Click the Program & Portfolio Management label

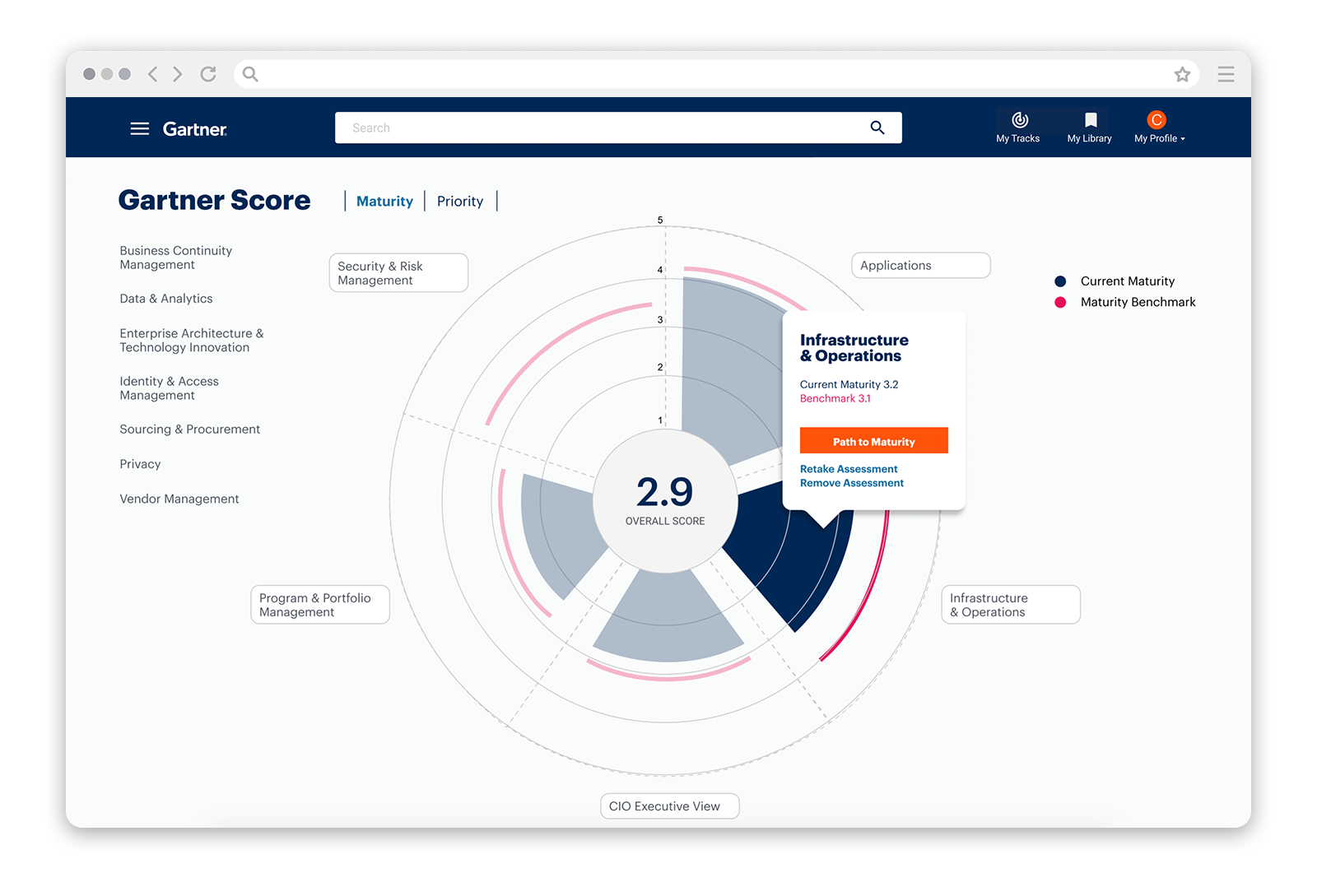320,605
